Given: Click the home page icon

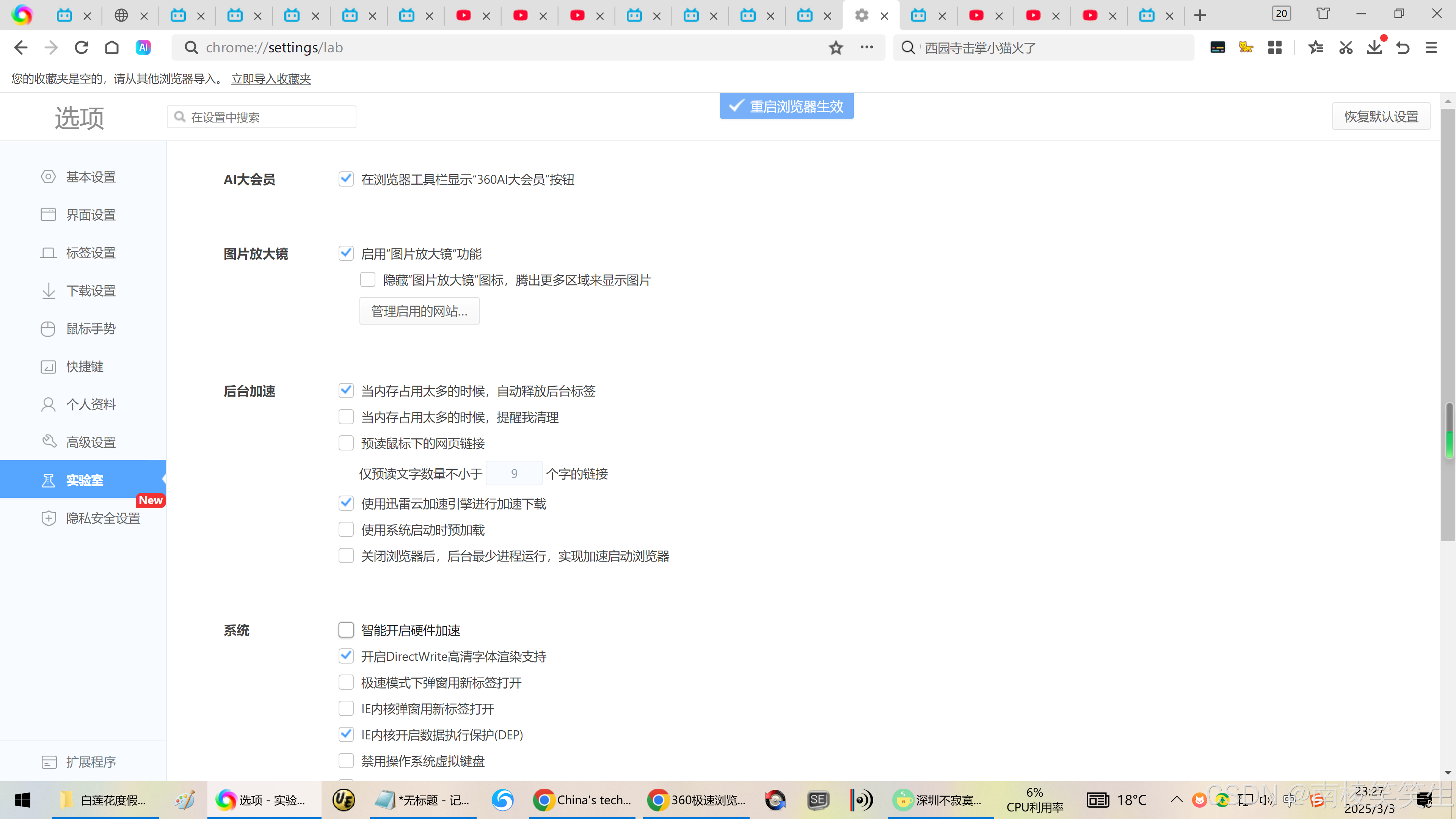Looking at the screenshot, I should pos(112,47).
